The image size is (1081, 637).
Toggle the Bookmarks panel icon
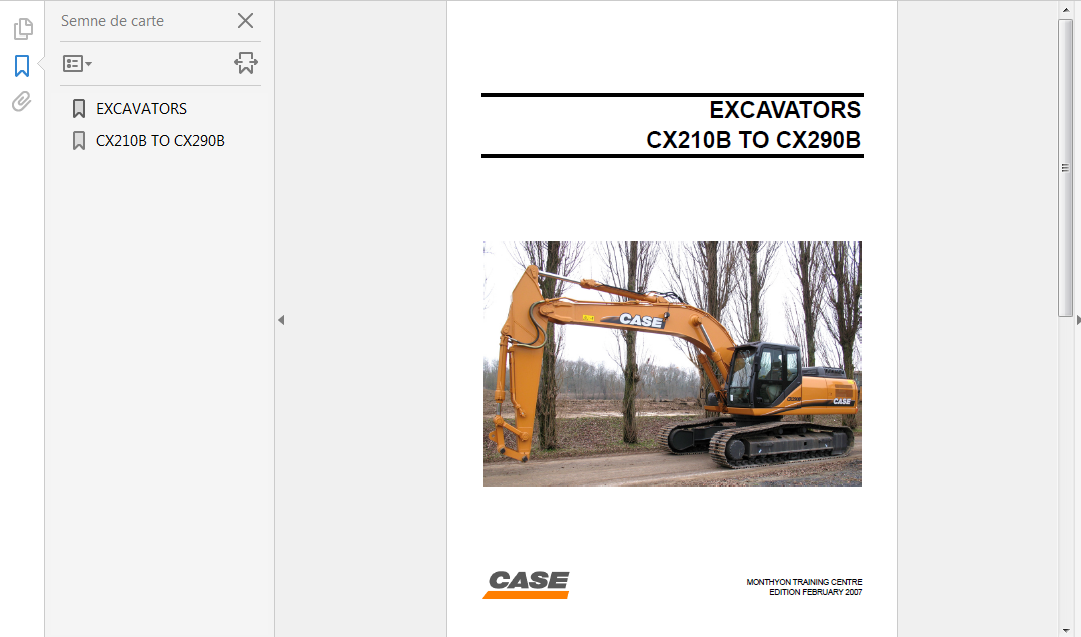(x=22, y=66)
